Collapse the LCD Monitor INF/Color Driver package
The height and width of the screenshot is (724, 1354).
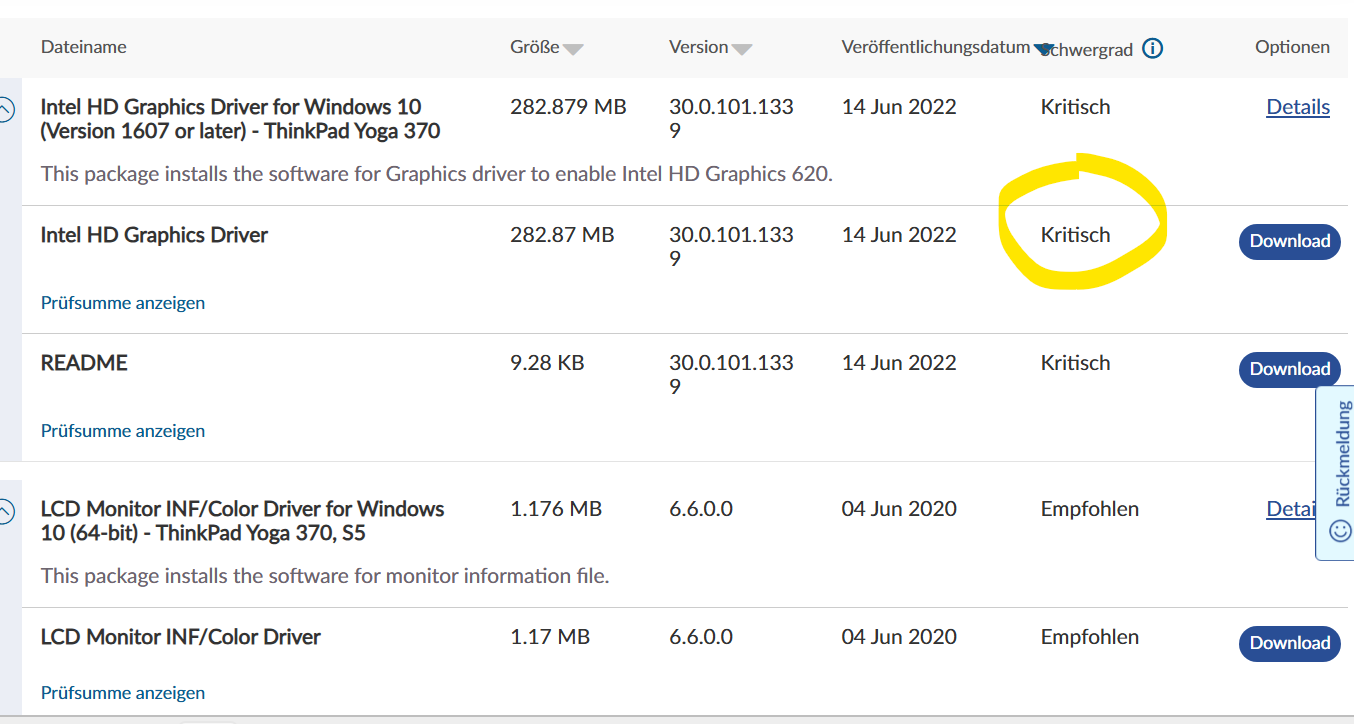(6, 512)
